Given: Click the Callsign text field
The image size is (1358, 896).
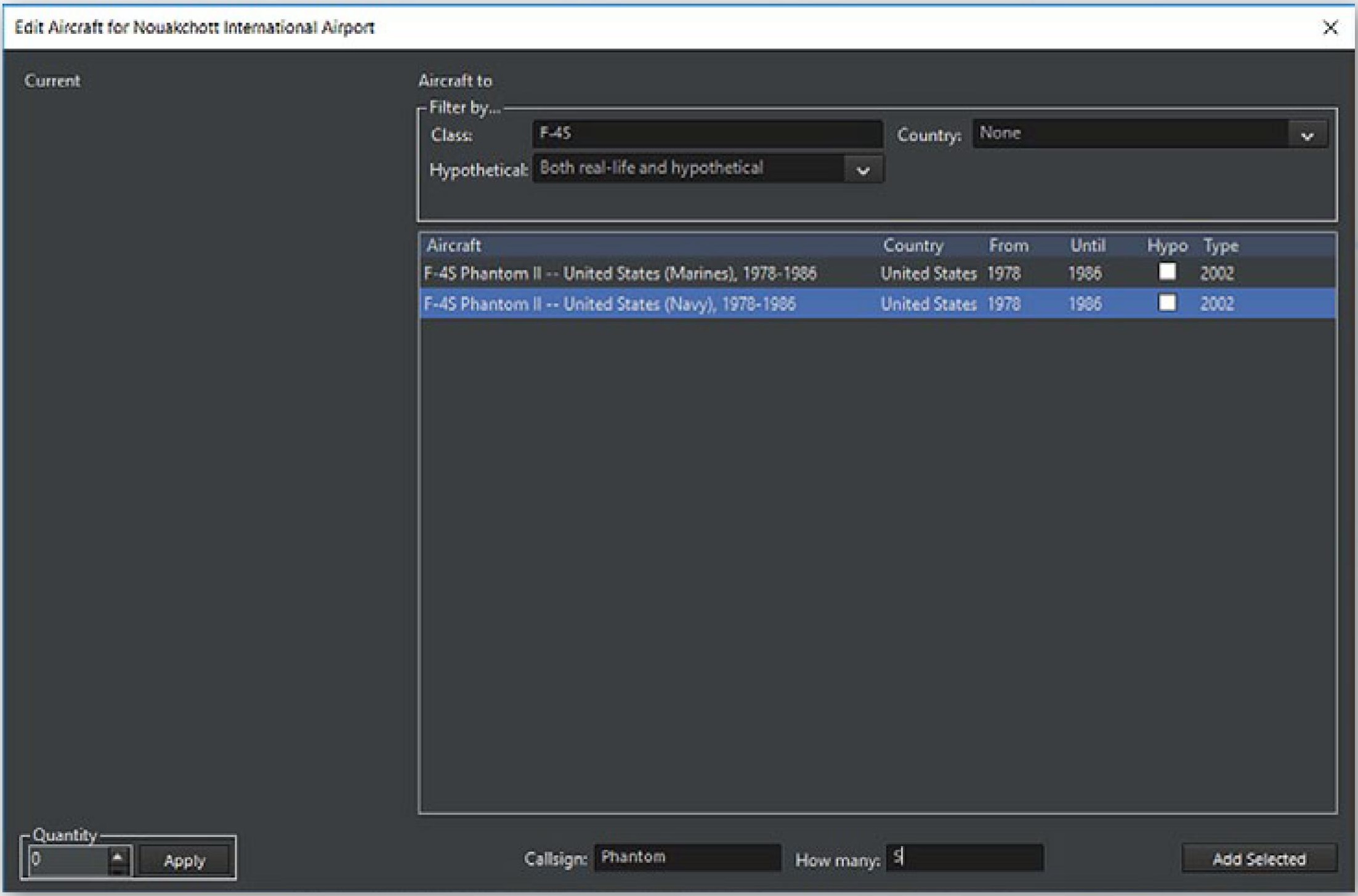Looking at the screenshot, I should click(x=687, y=858).
